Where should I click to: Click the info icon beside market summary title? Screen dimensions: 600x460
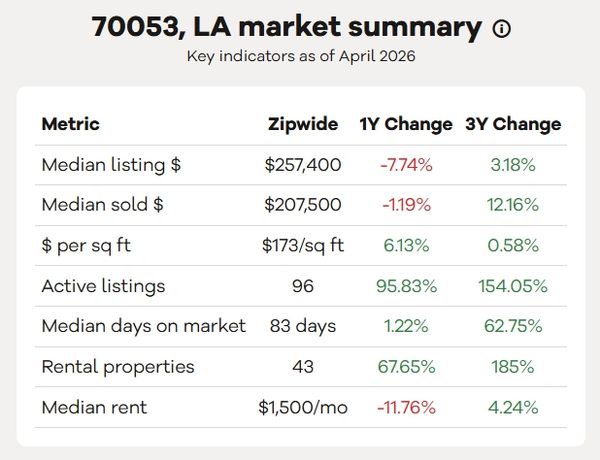click(501, 28)
